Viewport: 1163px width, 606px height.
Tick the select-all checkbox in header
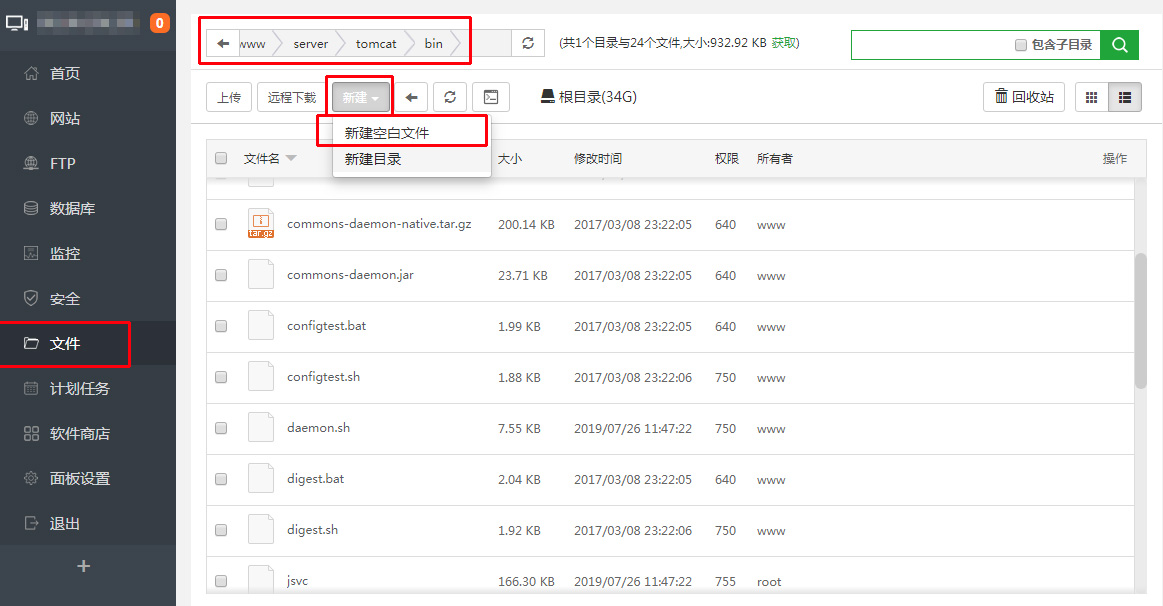(x=221, y=158)
